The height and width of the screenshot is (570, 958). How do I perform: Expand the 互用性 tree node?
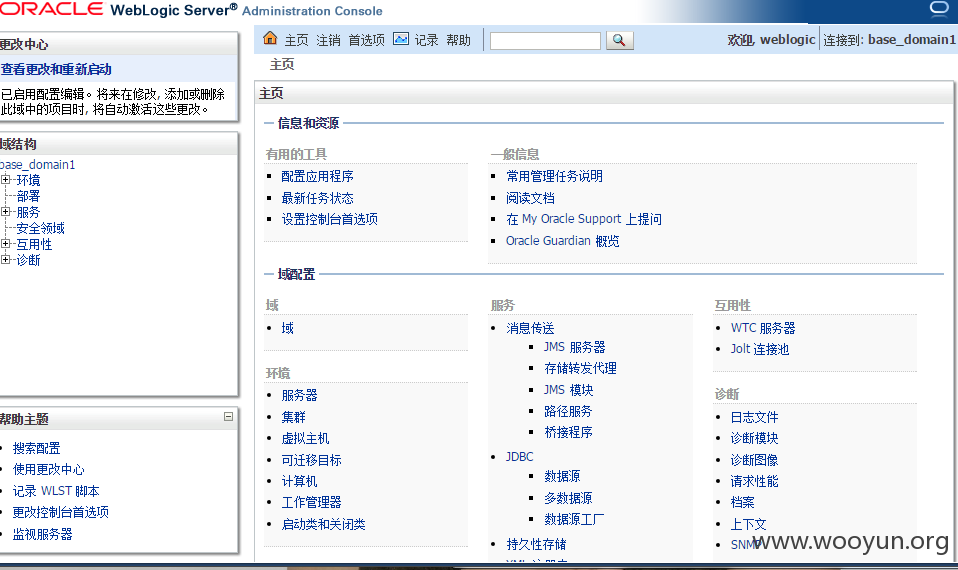pos(5,244)
